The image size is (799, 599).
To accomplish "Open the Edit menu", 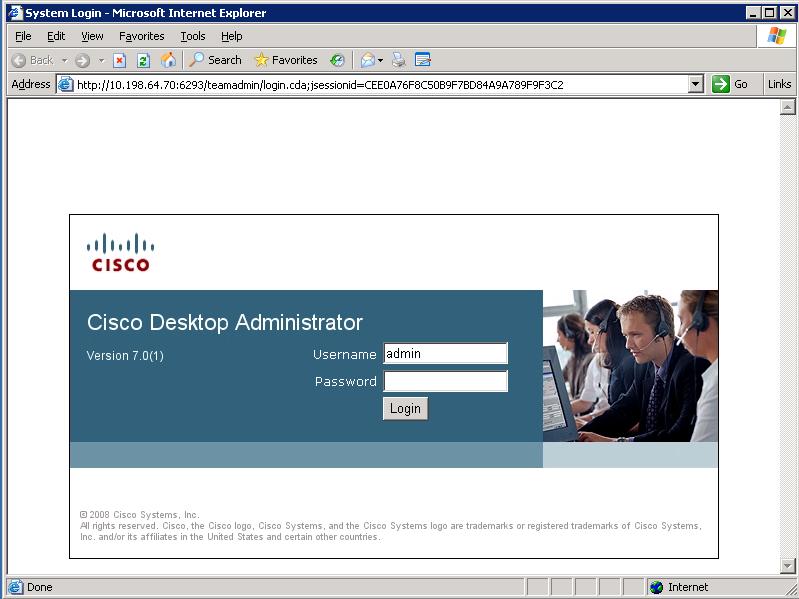I will (x=56, y=36).
